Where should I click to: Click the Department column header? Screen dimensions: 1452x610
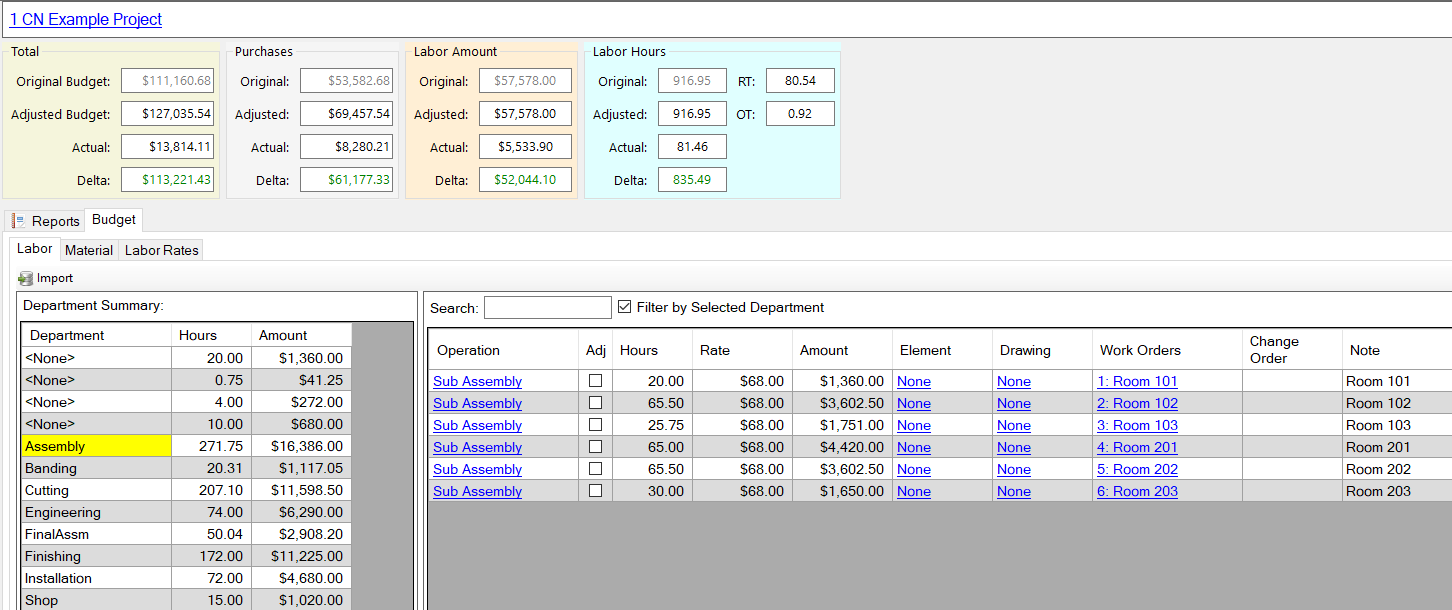[x=96, y=335]
